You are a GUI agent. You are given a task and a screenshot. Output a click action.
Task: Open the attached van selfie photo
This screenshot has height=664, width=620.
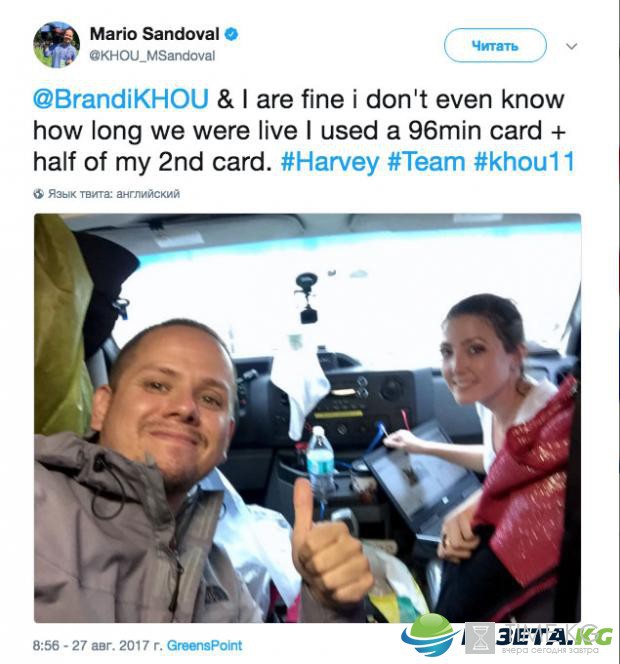307,418
